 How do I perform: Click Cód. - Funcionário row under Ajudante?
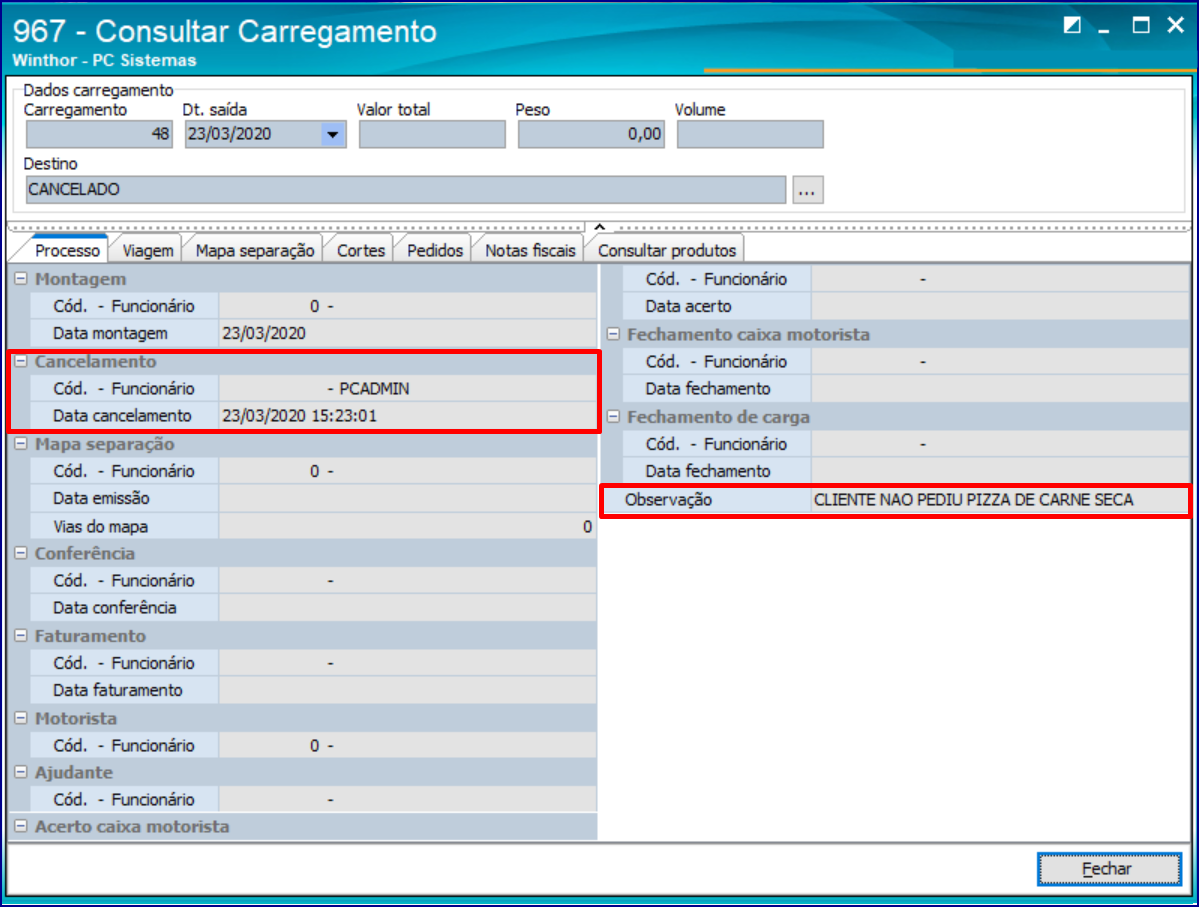314,799
